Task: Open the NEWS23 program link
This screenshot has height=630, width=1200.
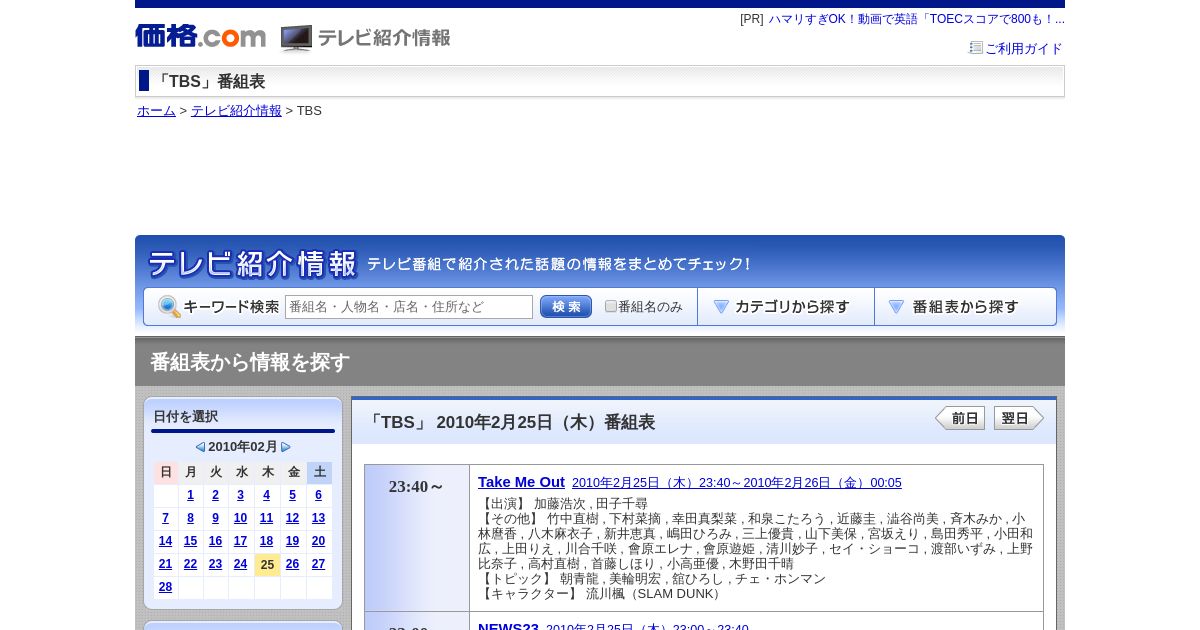Action: pyautogui.click(x=508, y=627)
